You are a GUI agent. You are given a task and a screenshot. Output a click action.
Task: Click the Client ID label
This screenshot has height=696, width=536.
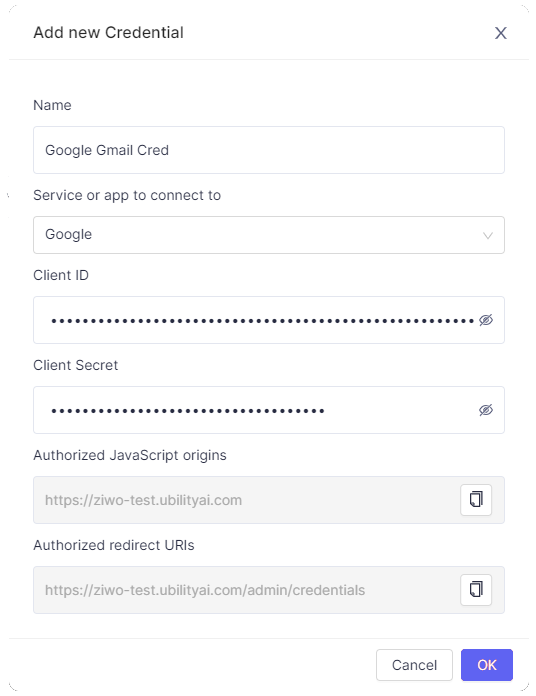pyautogui.click(x=61, y=275)
